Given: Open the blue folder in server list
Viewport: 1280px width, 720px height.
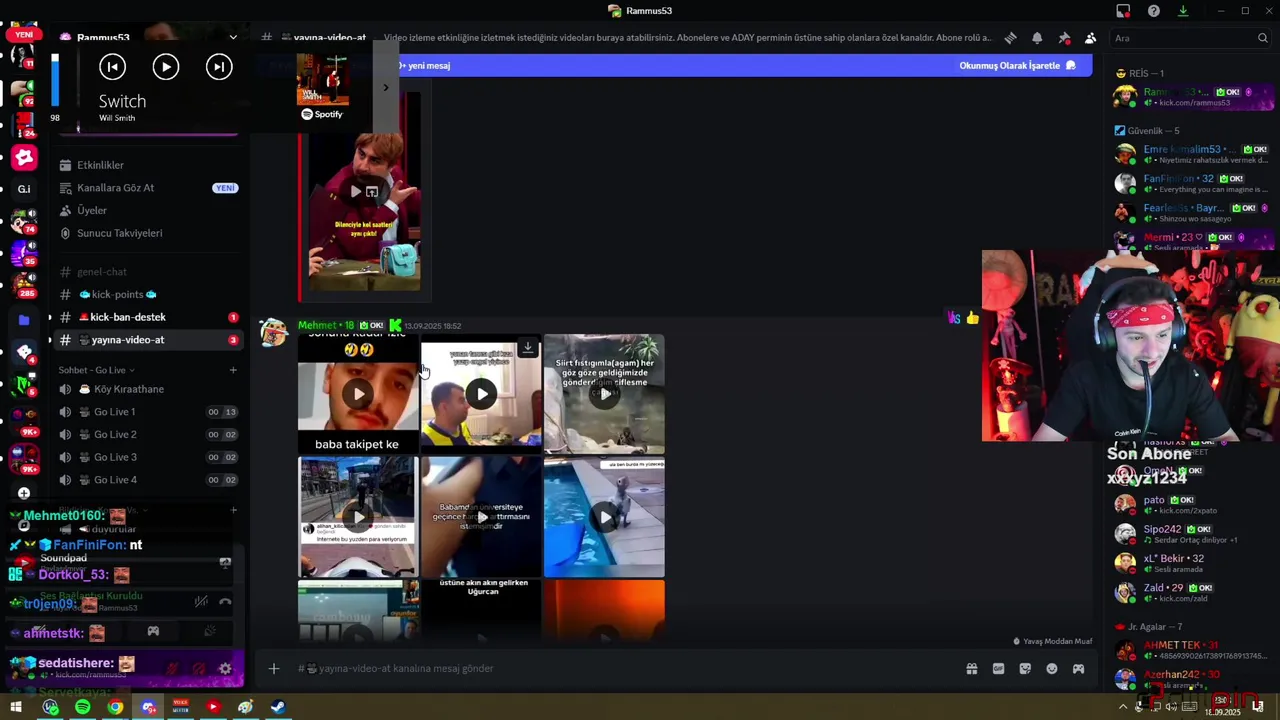Looking at the screenshot, I should pos(24,320).
